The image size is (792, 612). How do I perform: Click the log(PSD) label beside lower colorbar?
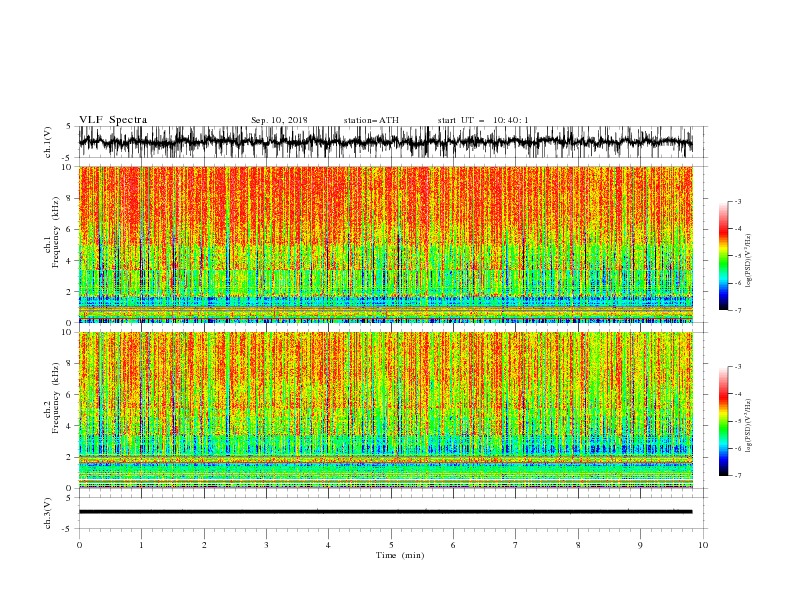pos(749,425)
